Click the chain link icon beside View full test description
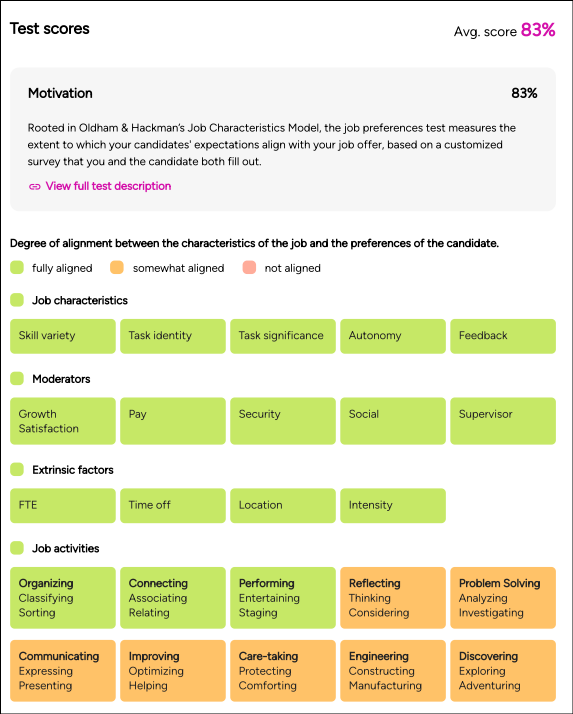573x714 pixels. tap(35, 187)
